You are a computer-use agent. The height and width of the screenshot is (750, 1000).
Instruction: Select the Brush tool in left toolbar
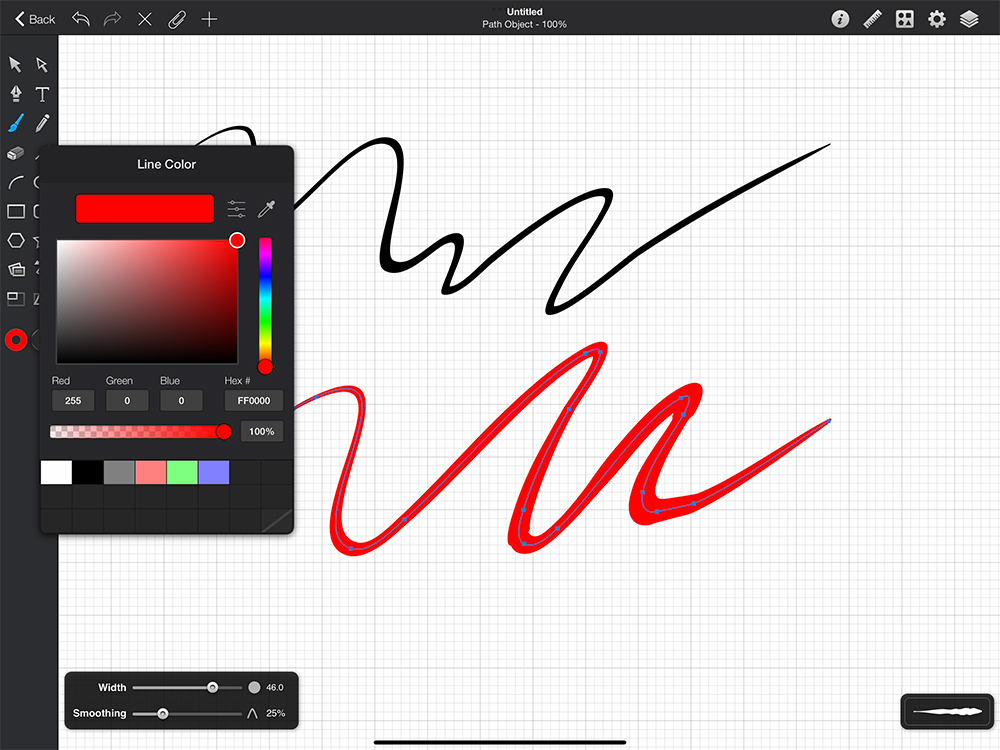point(16,123)
